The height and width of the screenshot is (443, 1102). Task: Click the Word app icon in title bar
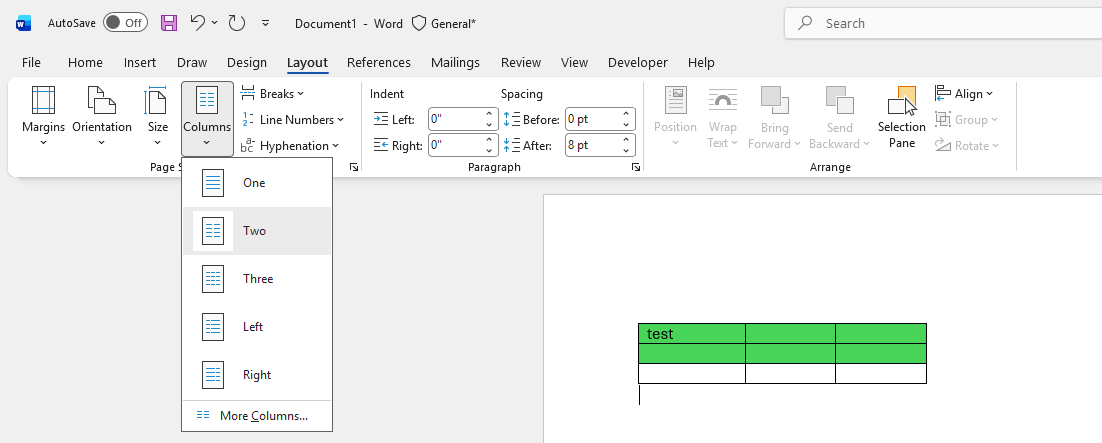pos(23,23)
